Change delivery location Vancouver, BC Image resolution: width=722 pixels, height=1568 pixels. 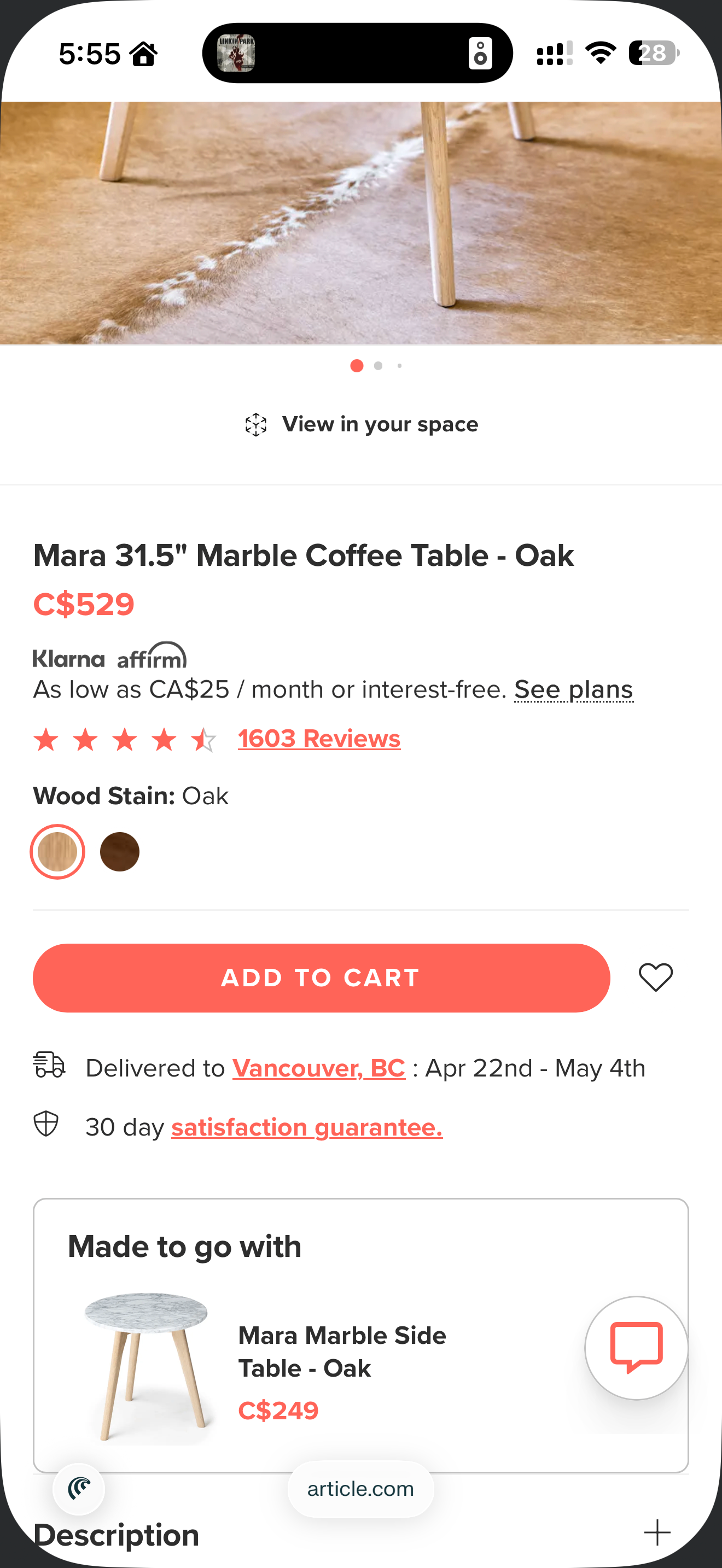pos(319,1068)
